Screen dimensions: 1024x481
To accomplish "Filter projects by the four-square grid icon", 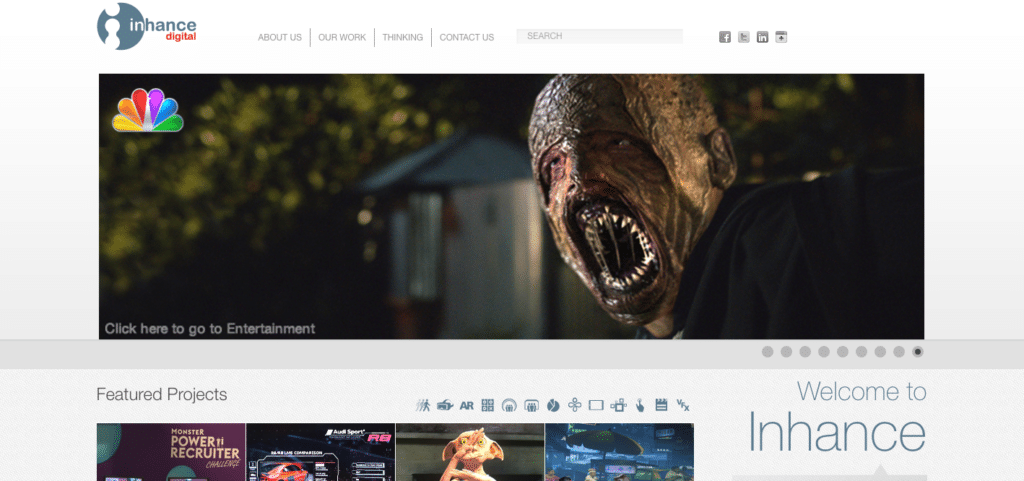I will [488, 405].
